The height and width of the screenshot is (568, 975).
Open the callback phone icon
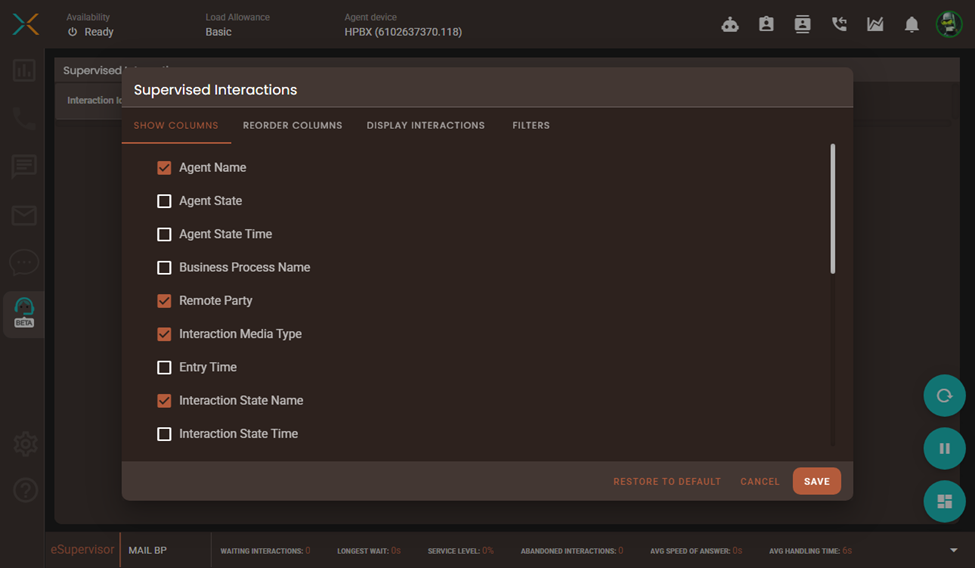839,25
